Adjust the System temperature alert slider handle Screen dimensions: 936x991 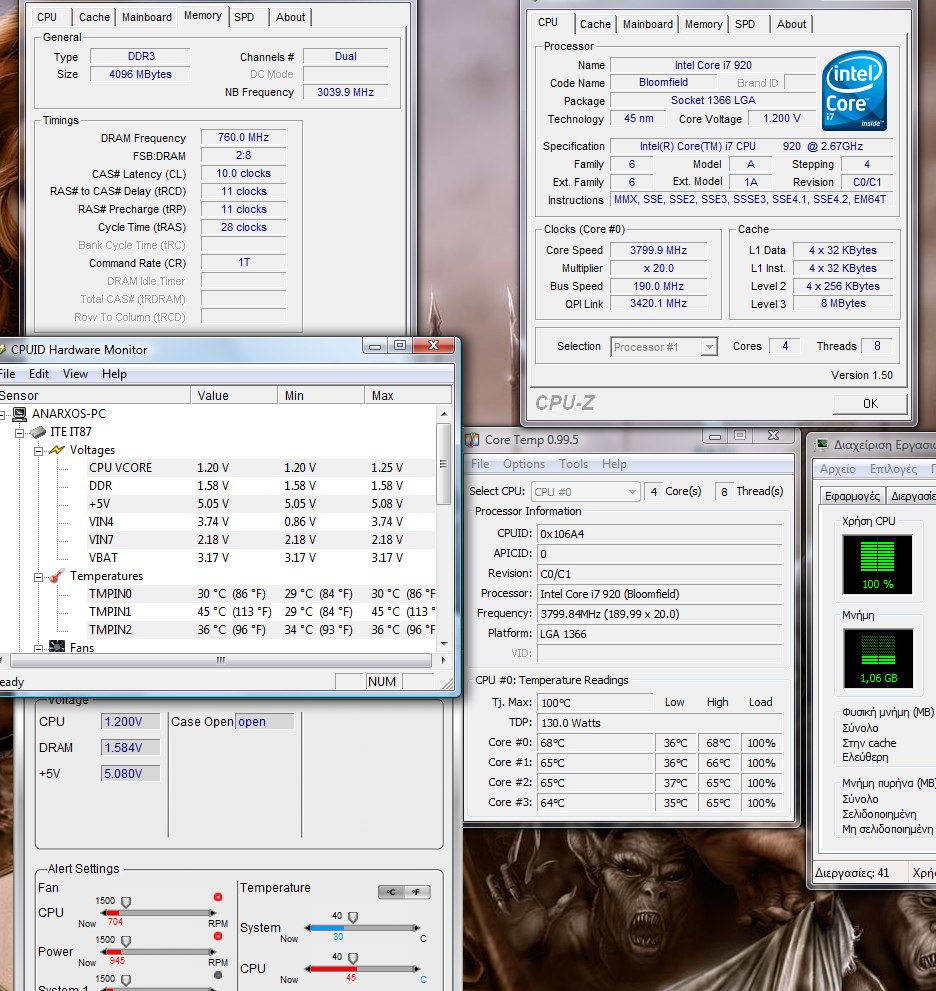click(353, 917)
